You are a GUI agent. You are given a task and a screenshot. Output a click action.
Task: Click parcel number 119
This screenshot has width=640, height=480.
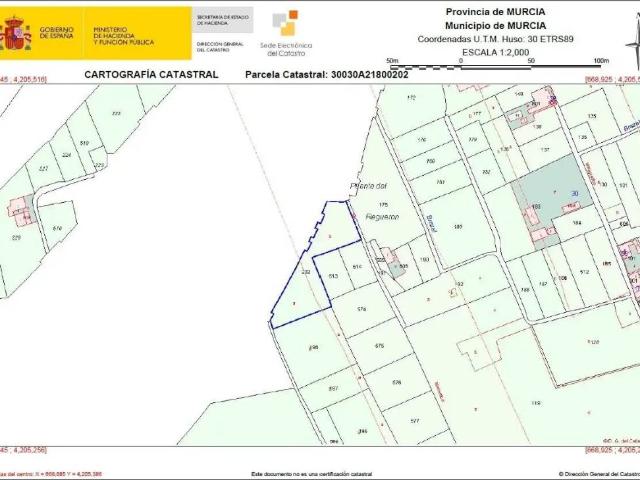[x=536, y=403]
